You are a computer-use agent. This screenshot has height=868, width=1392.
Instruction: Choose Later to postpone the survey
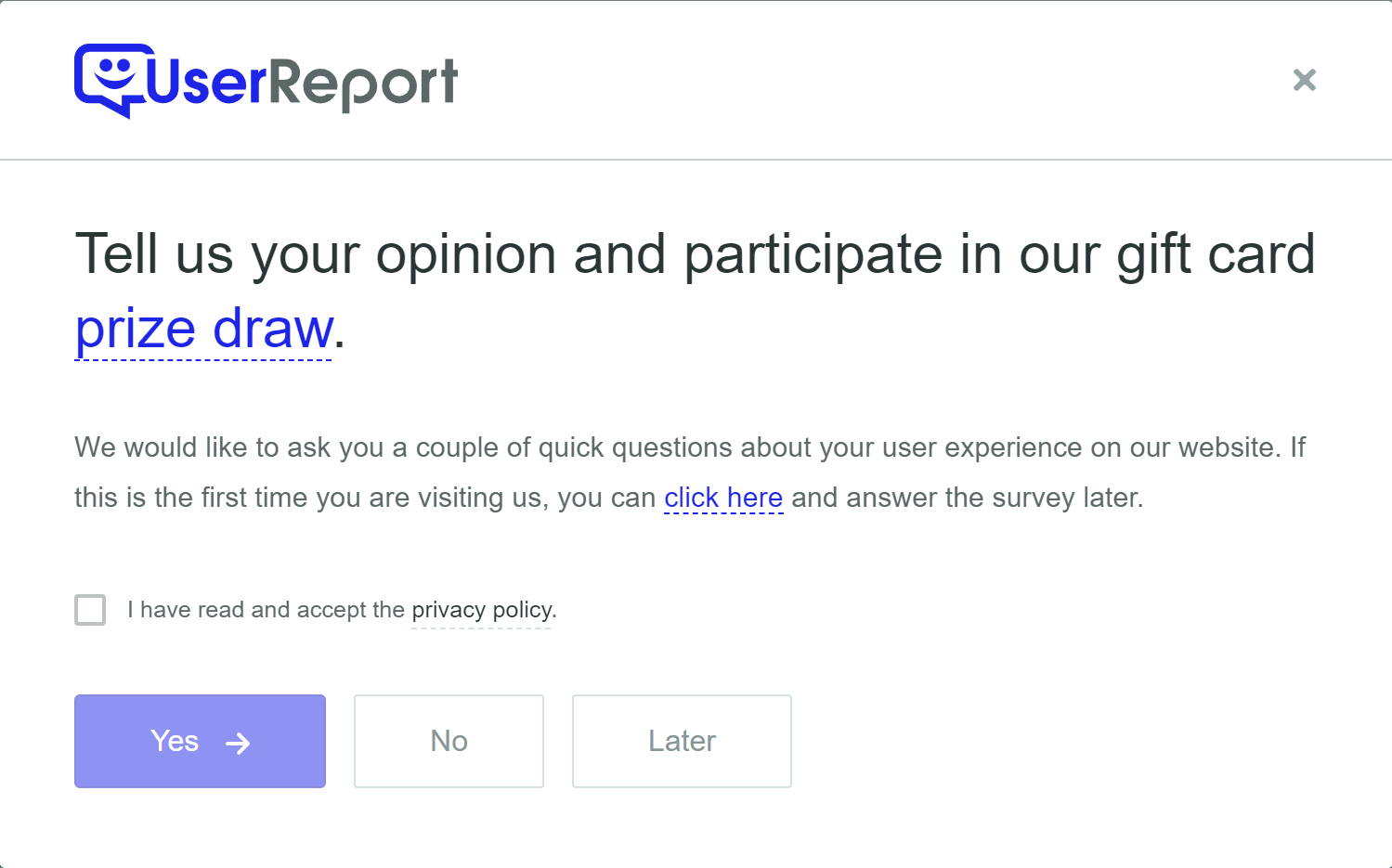tap(682, 742)
